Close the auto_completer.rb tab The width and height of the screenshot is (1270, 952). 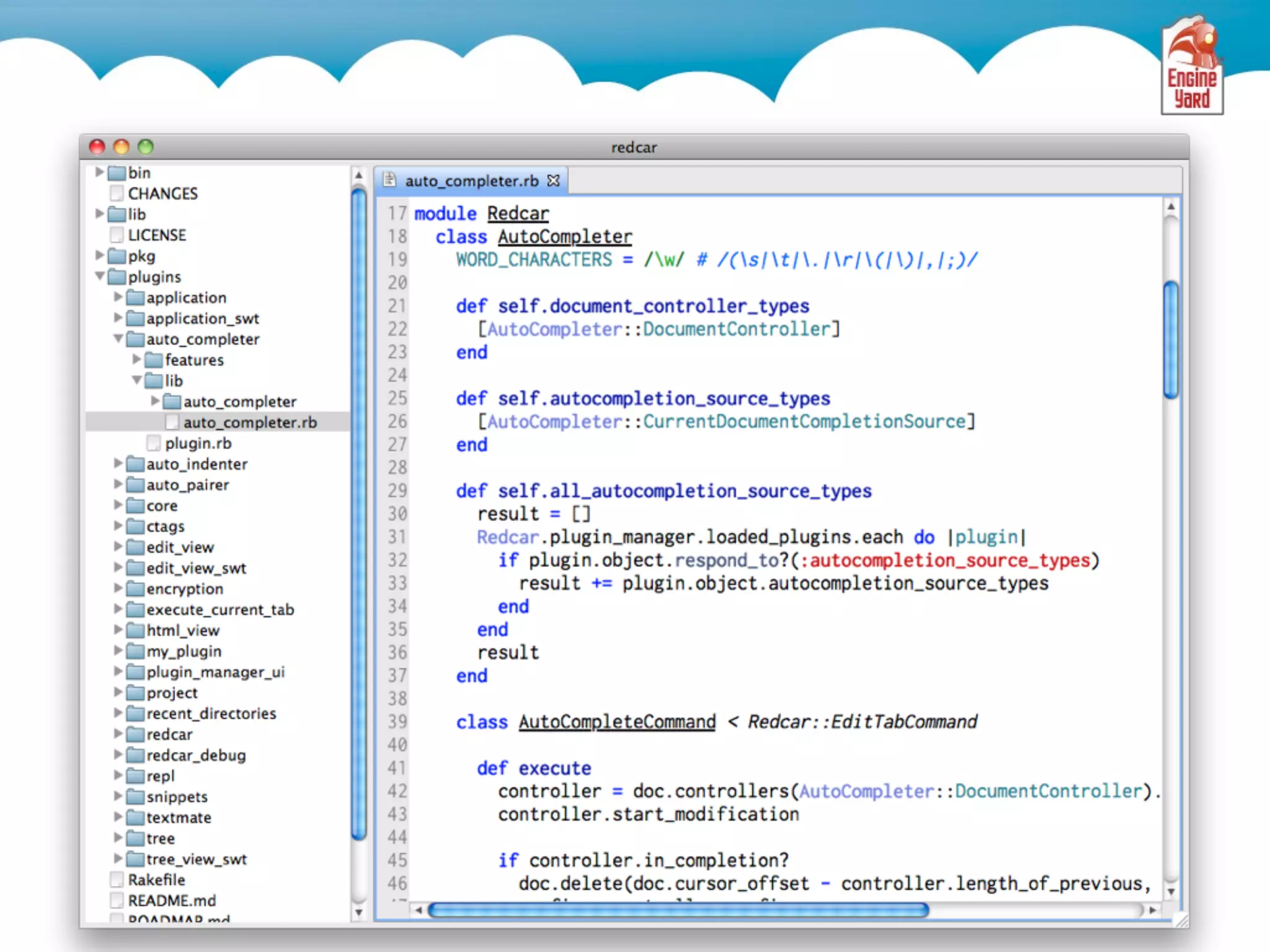coord(553,180)
